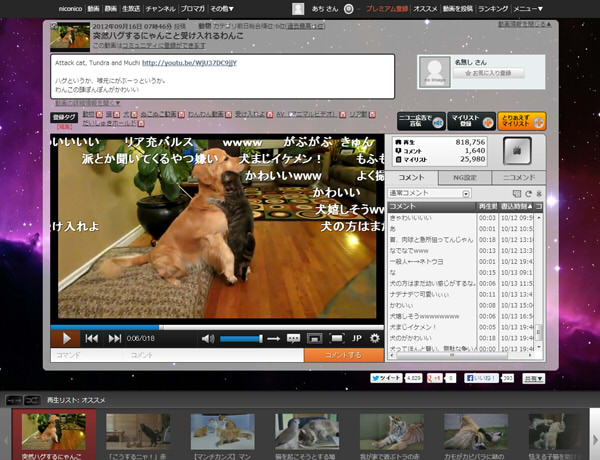Enter fullscreen mode icon
This screenshot has width=600, height=460.
[x=337, y=339]
